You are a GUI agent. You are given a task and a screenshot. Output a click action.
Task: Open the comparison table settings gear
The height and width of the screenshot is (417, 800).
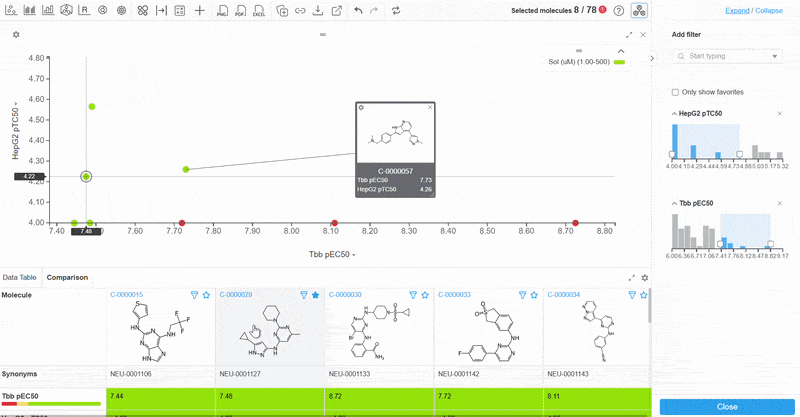[645, 278]
